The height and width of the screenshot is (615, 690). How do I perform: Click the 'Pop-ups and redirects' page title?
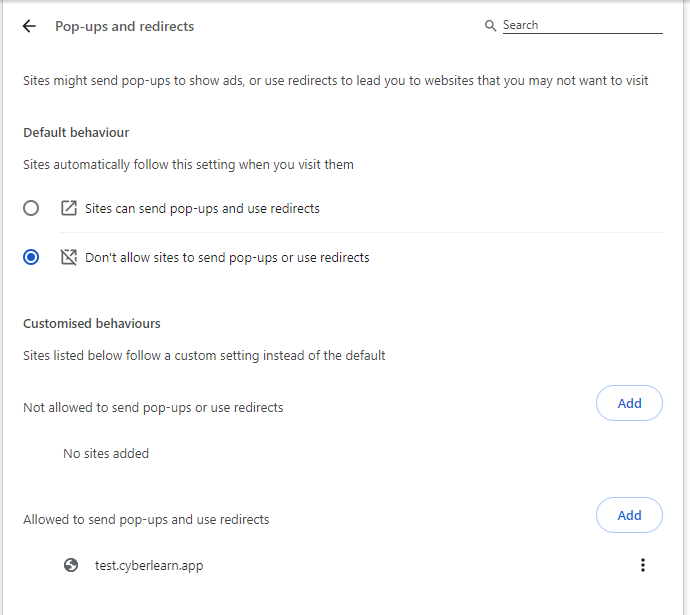pyautogui.click(x=125, y=26)
